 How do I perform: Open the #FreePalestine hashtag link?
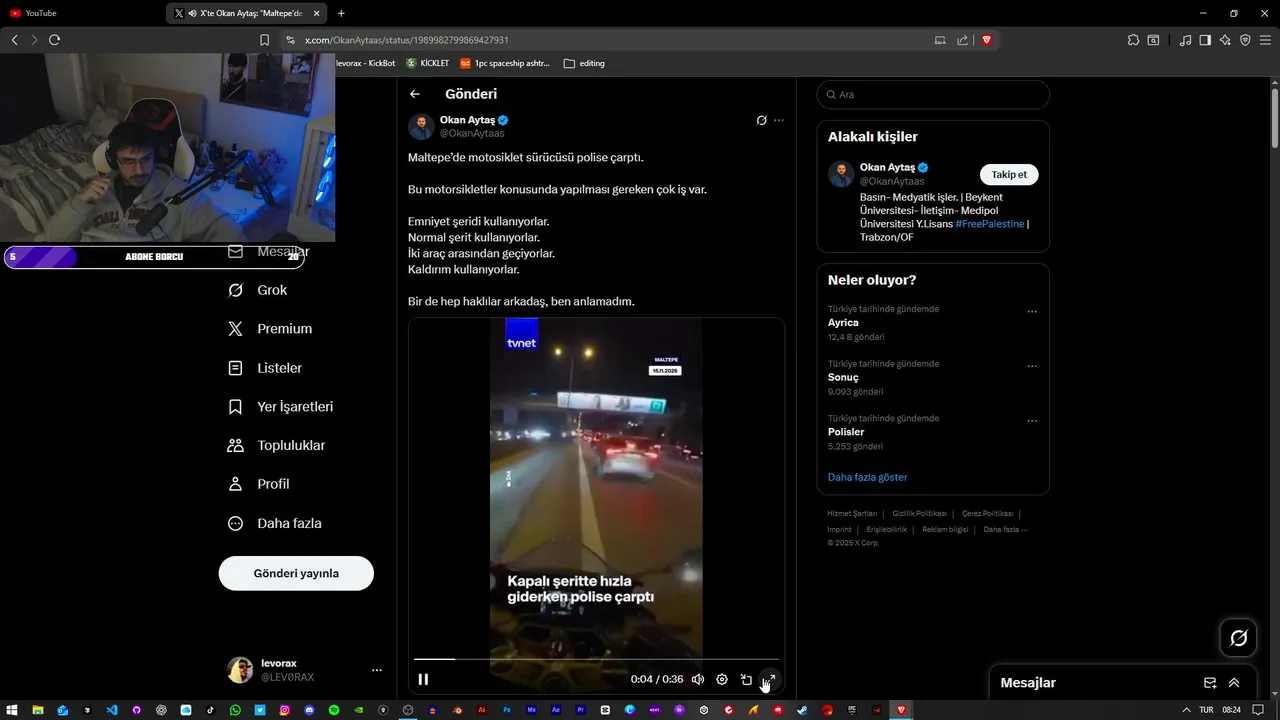click(x=989, y=224)
